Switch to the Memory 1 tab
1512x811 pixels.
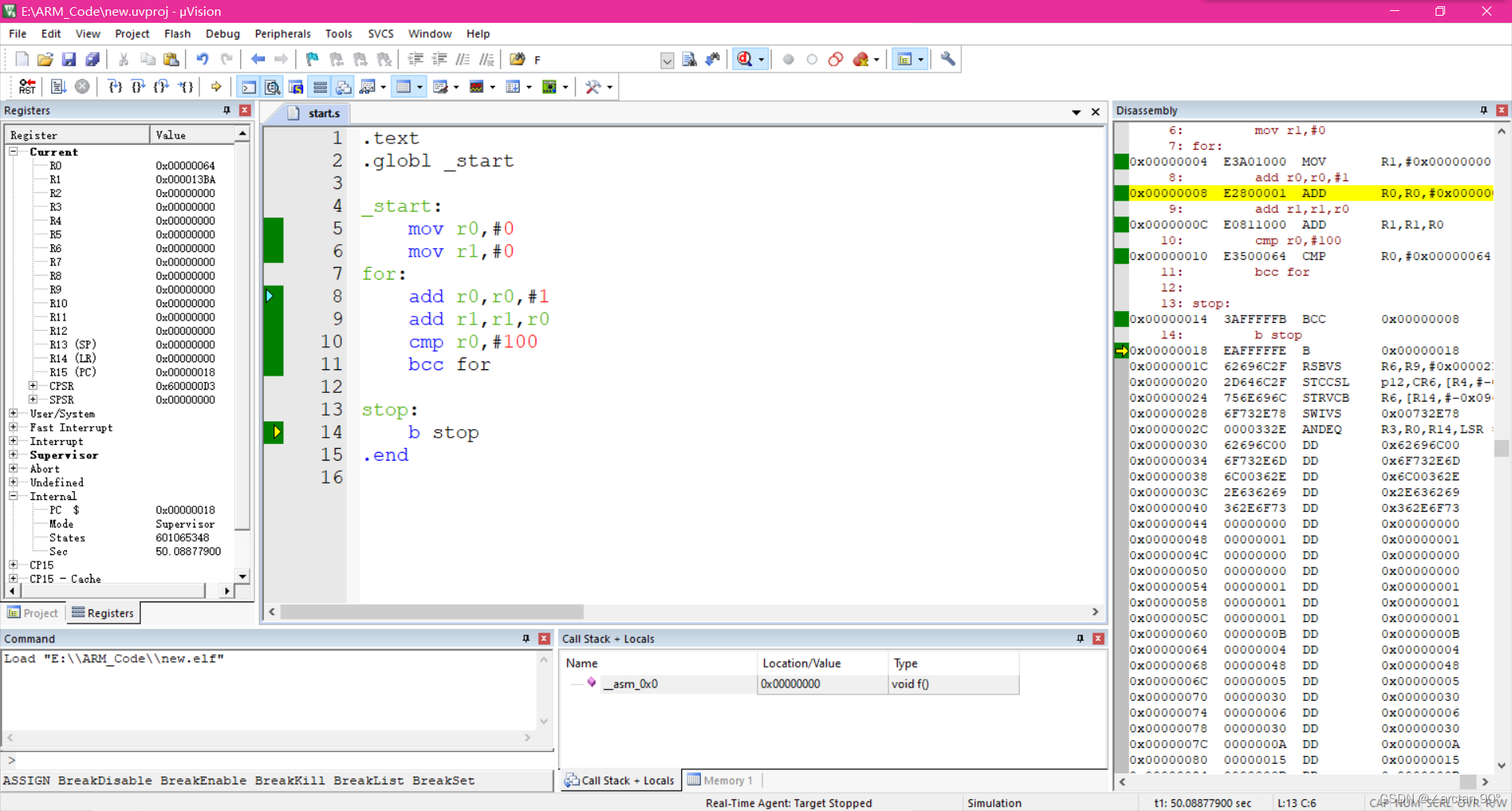pyautogui.click(x=721, y=780)
